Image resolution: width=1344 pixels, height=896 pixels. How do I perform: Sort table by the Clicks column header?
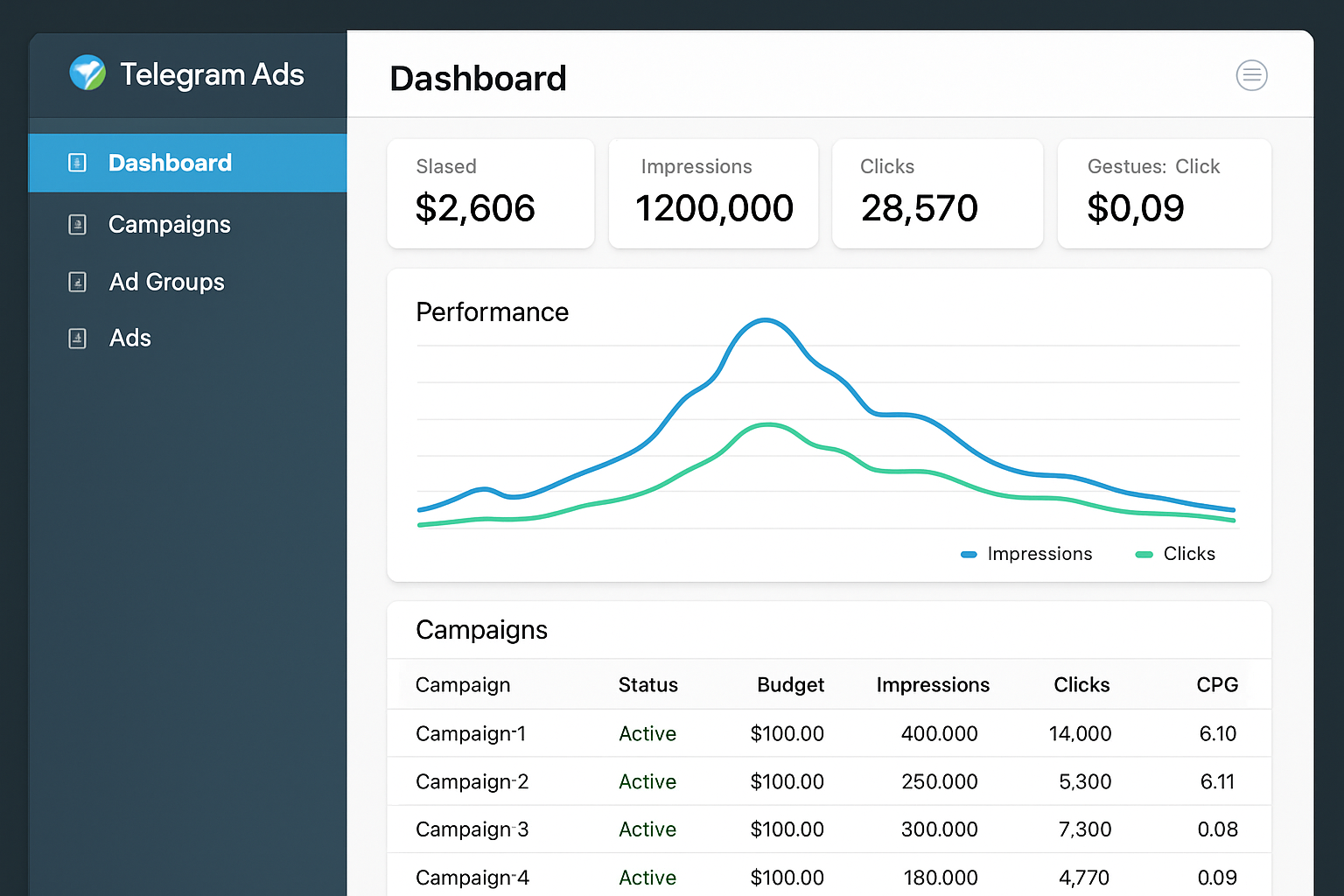1081,685
